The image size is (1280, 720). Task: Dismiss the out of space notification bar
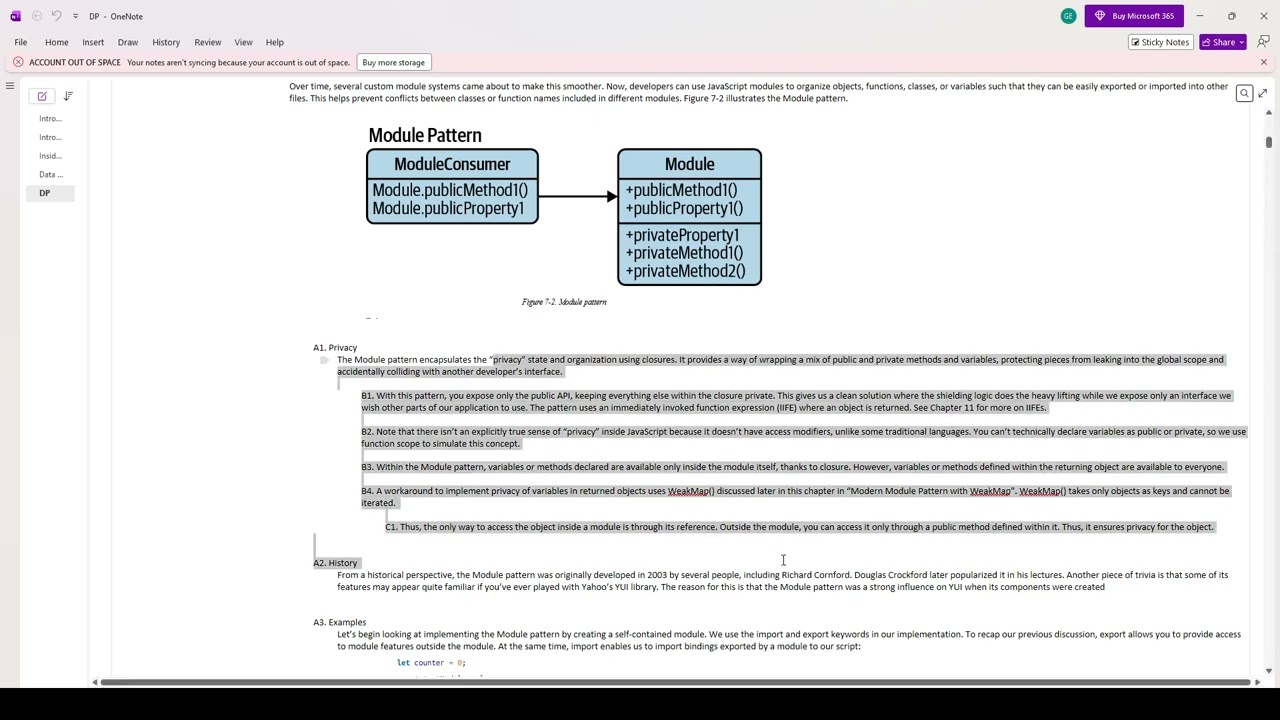click(1264, 62)
